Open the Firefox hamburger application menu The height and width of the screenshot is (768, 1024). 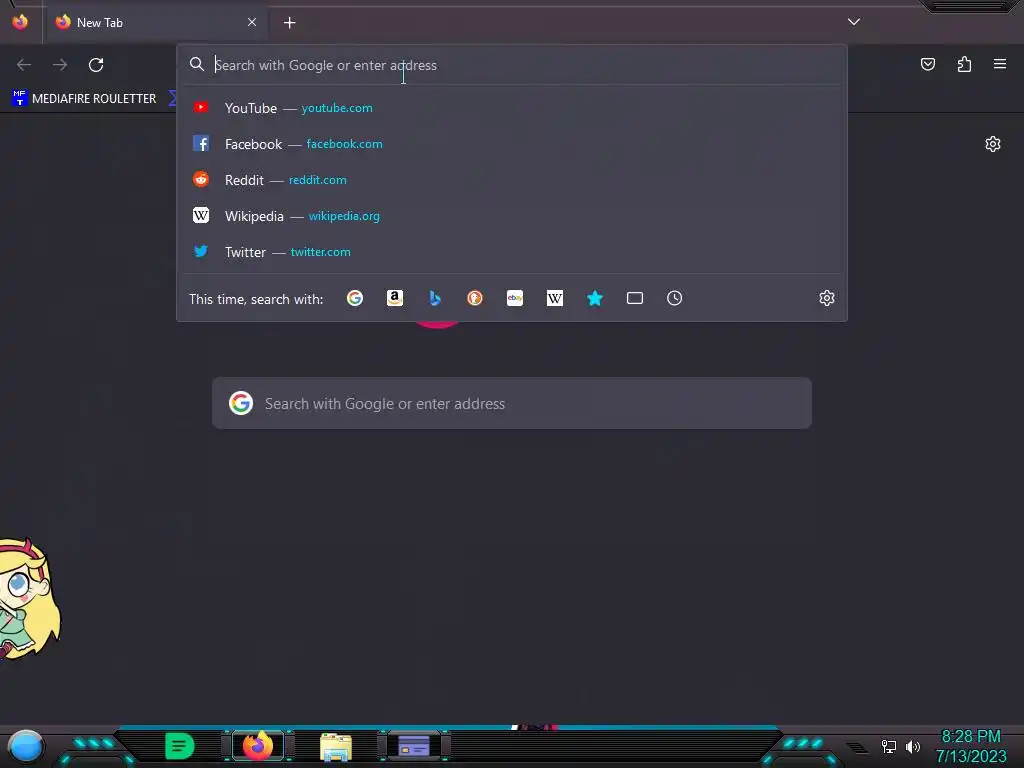point(1000,64)
